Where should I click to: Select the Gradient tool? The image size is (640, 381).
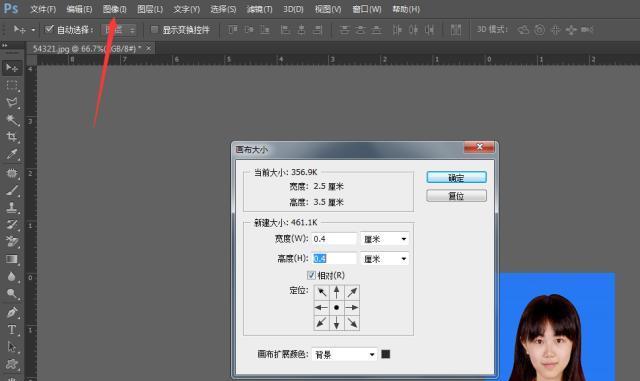coord(12,259)
